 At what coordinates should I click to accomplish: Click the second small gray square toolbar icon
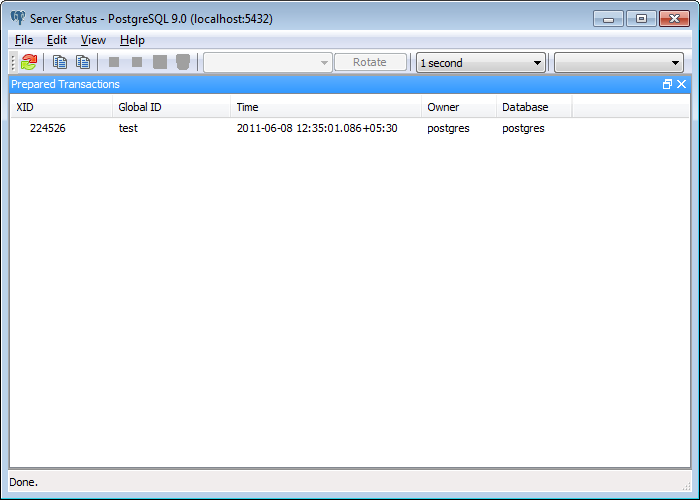click(x=137, y=62)
